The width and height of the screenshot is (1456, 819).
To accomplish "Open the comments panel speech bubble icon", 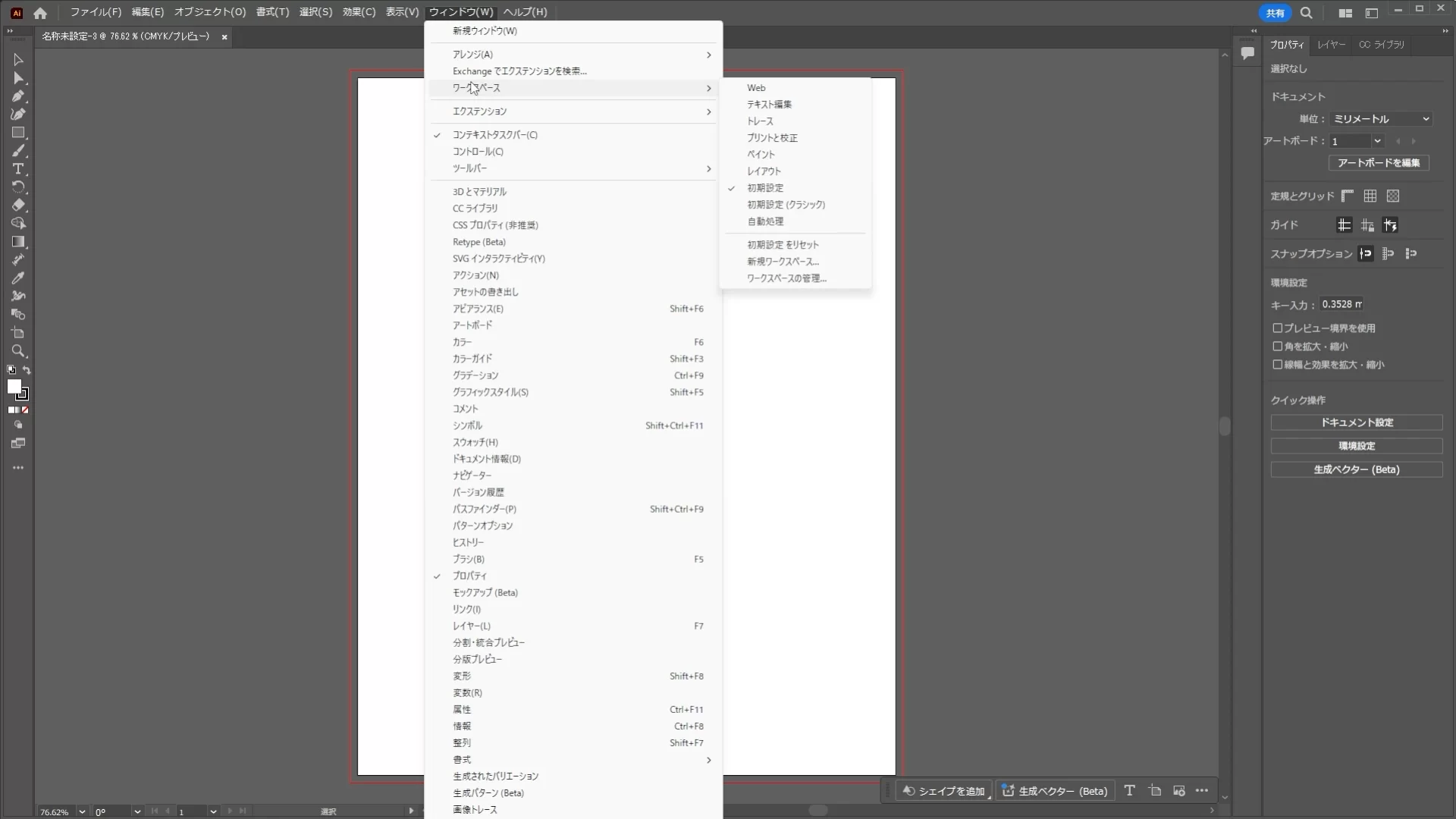I will 1247,53.
